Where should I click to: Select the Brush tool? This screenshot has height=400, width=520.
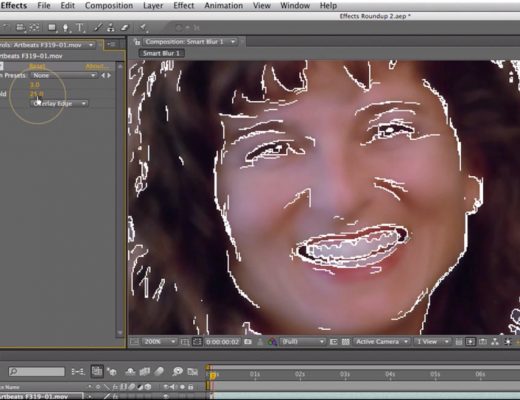pyautogui.click(x=97, y=28)
